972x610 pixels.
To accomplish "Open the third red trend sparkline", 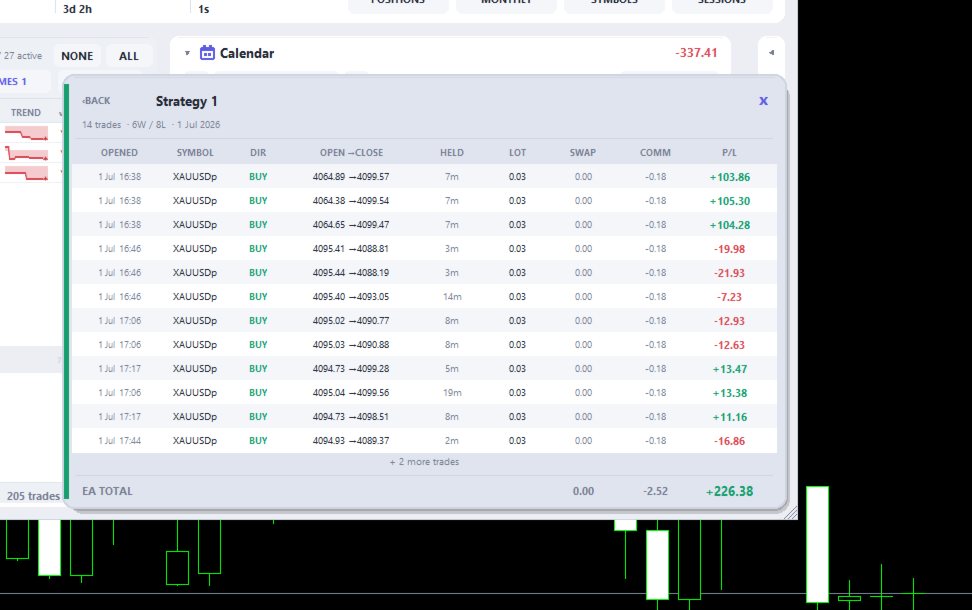I will point(26,174).
